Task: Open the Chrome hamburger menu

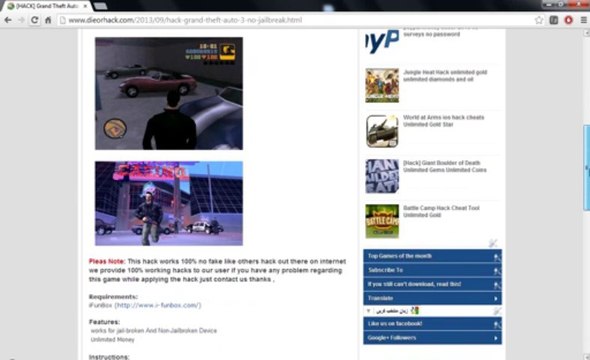Action: (583, 20)
